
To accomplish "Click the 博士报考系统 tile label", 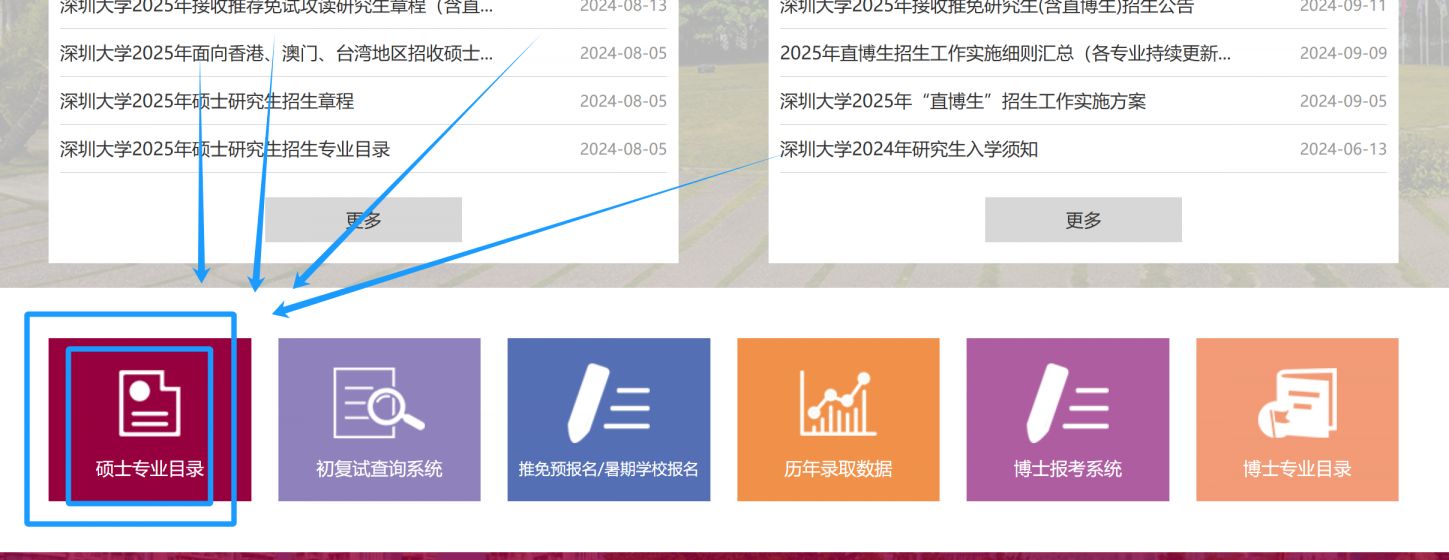I will coord(1067,469).
